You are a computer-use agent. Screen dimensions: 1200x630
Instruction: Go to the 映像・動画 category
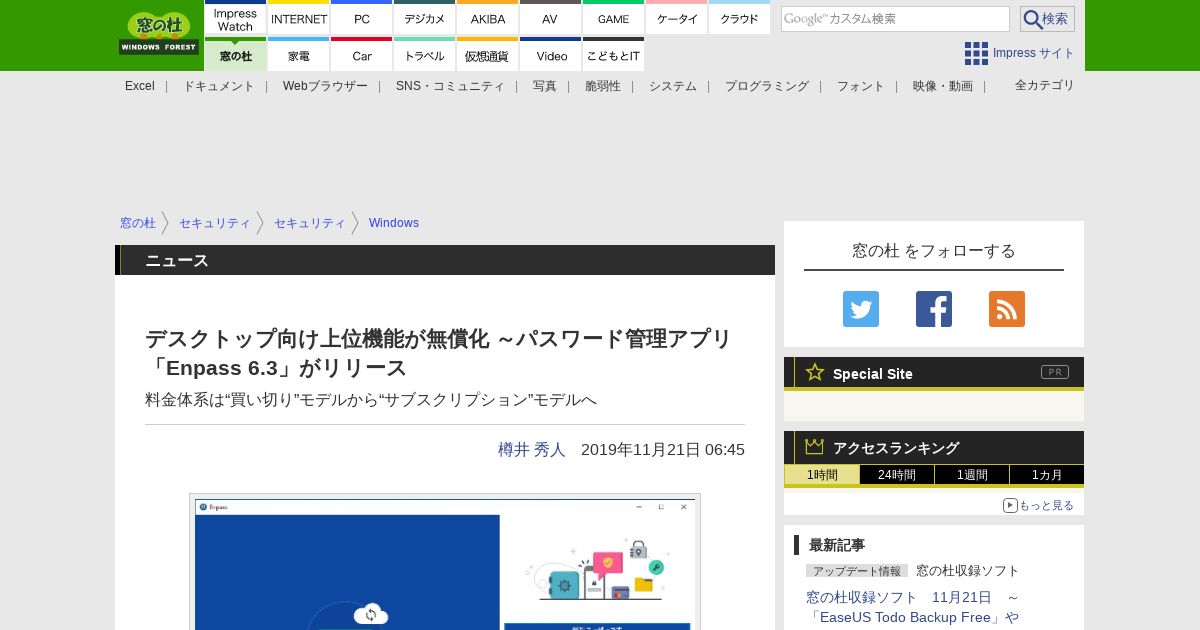[x=943, y=86]
